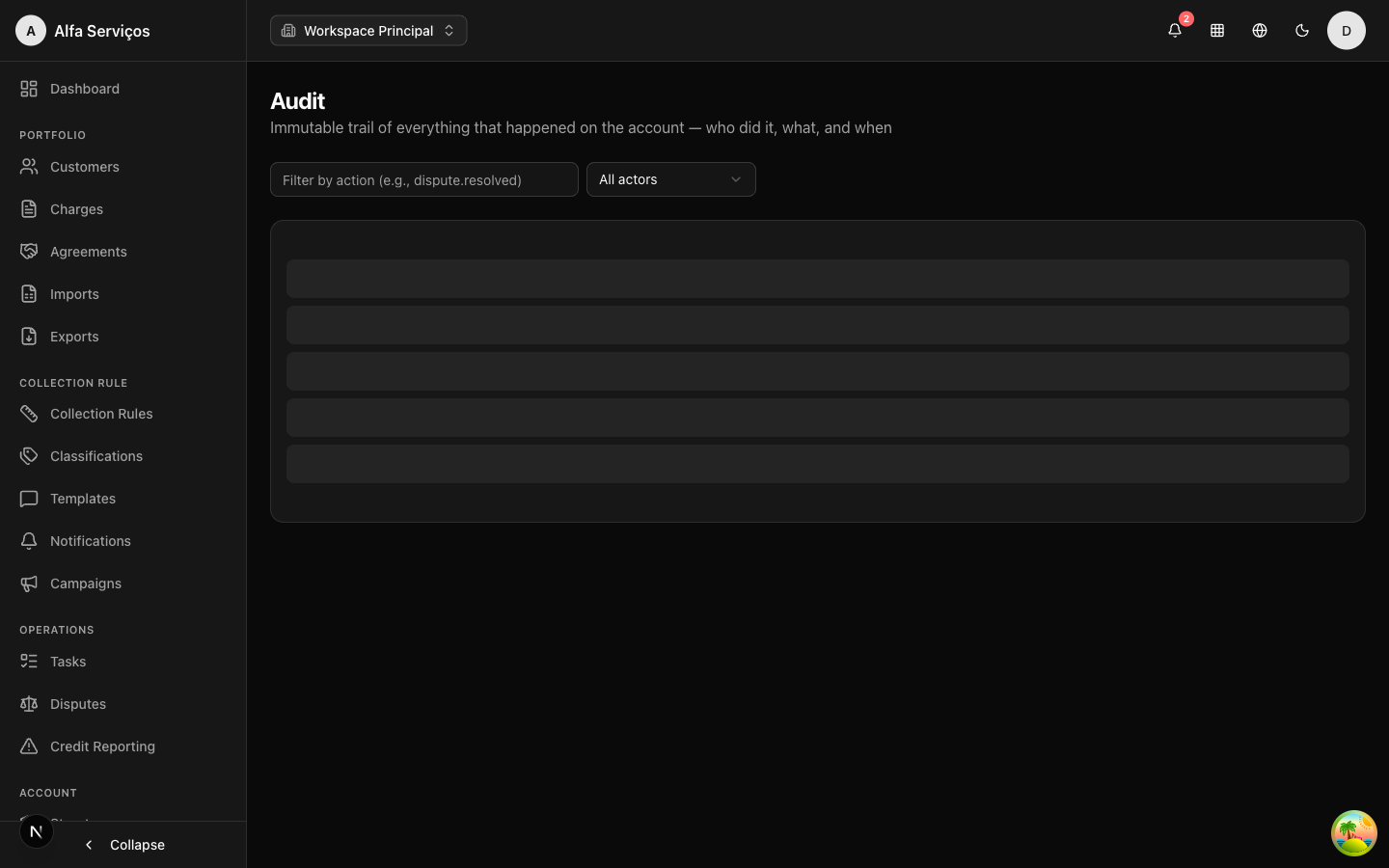Open Collection Rules

click(123, 414)
